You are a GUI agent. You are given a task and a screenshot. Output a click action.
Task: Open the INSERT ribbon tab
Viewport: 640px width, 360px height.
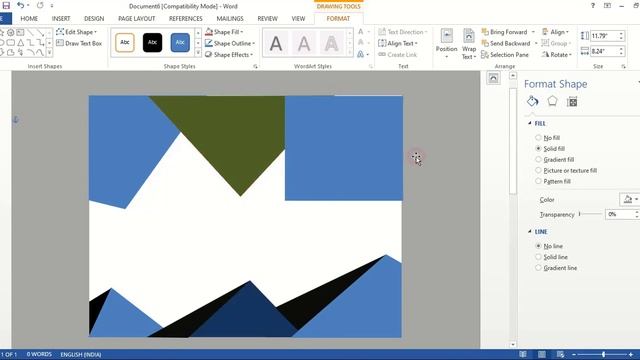pyautogui.click(x=61, y=19)
